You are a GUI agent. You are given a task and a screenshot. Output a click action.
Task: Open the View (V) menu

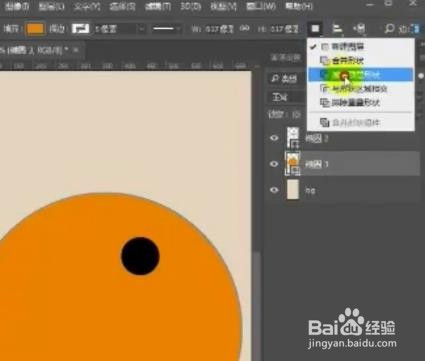pos(224,6)
